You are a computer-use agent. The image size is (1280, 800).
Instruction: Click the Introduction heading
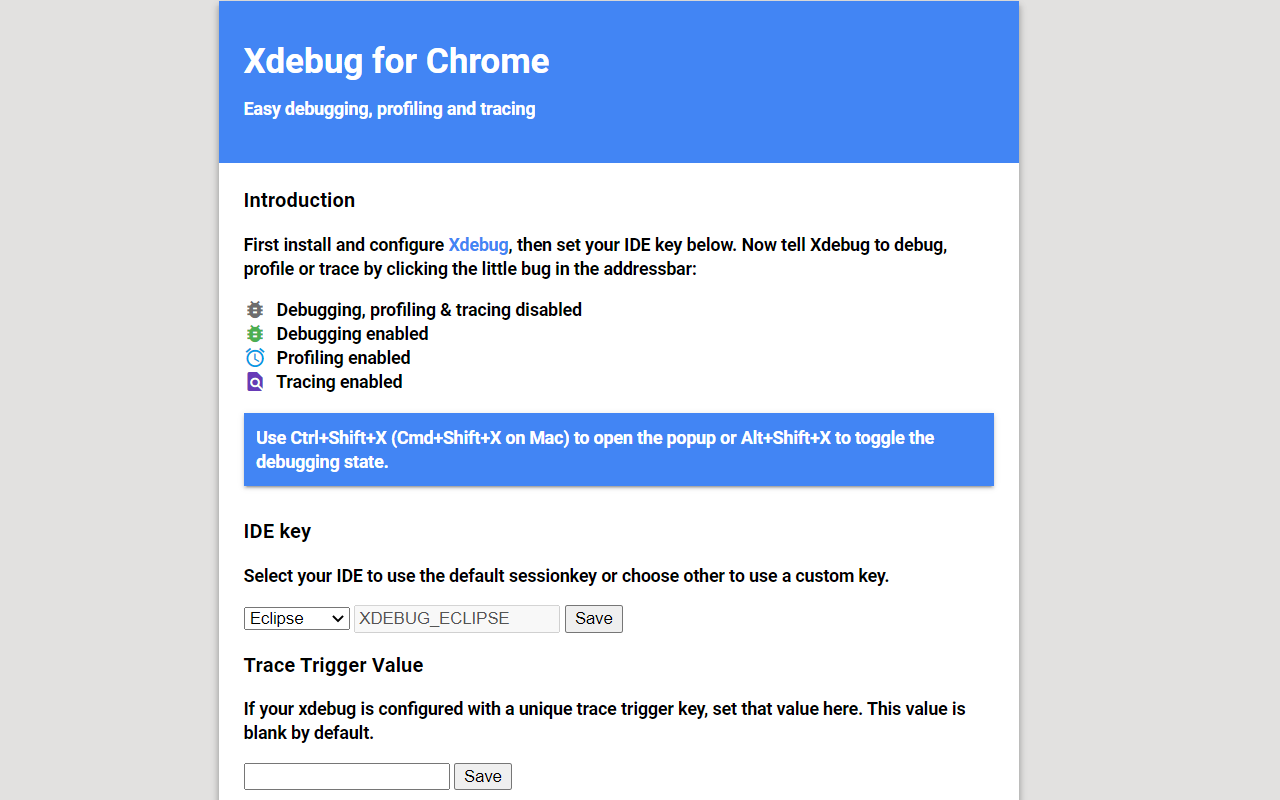click(x=299, y=200)
